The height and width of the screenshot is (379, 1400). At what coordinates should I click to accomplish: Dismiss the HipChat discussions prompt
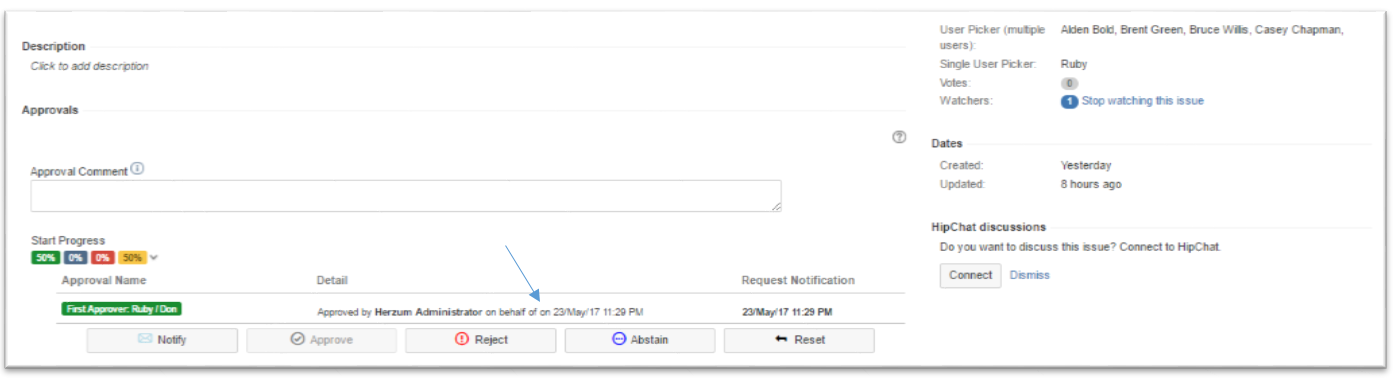click(x=1030, y=275)
